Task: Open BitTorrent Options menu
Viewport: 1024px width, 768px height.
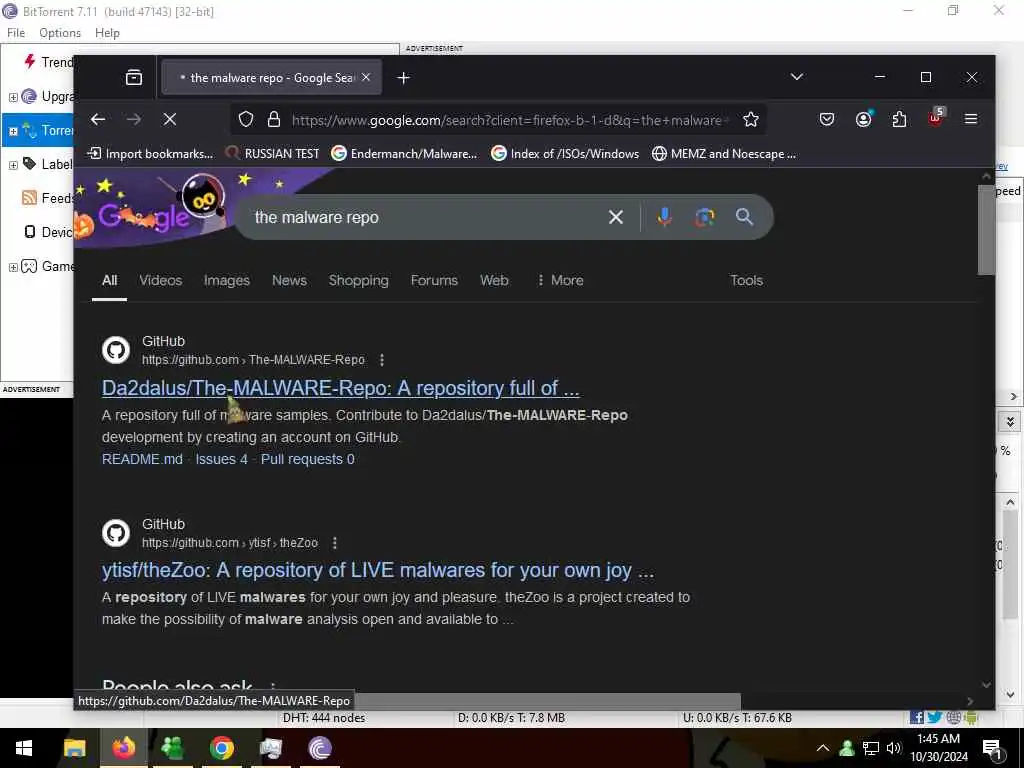Action: [60, 33]
